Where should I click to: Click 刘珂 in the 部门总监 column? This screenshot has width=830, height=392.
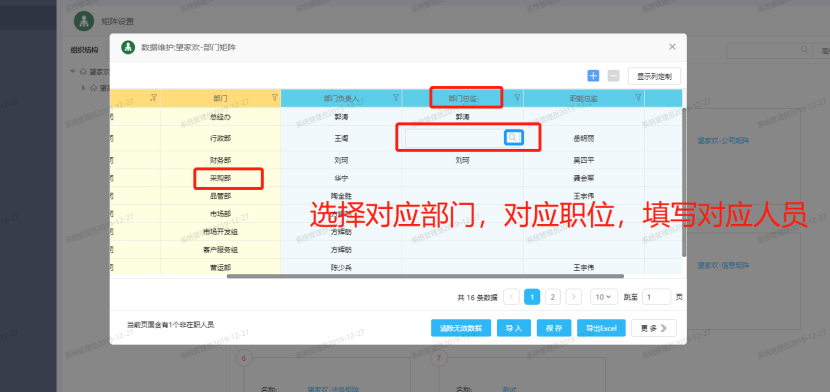coord(463,160)
